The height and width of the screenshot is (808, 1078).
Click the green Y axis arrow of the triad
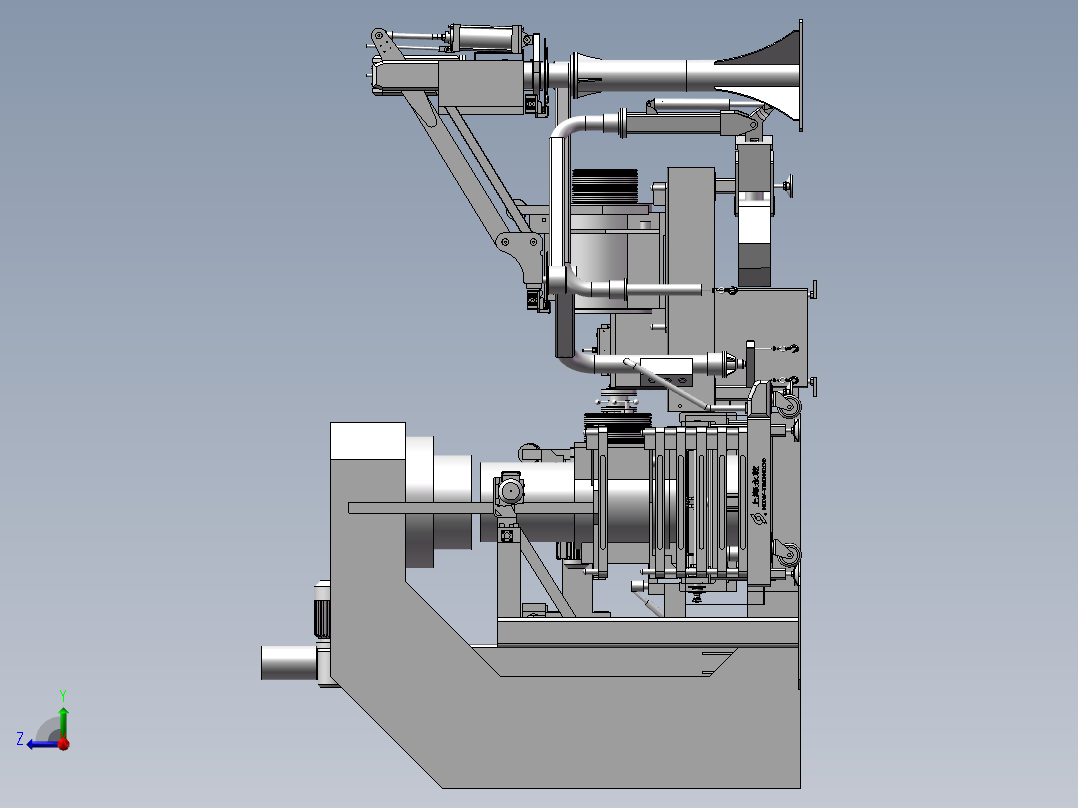tap(63, 722)
